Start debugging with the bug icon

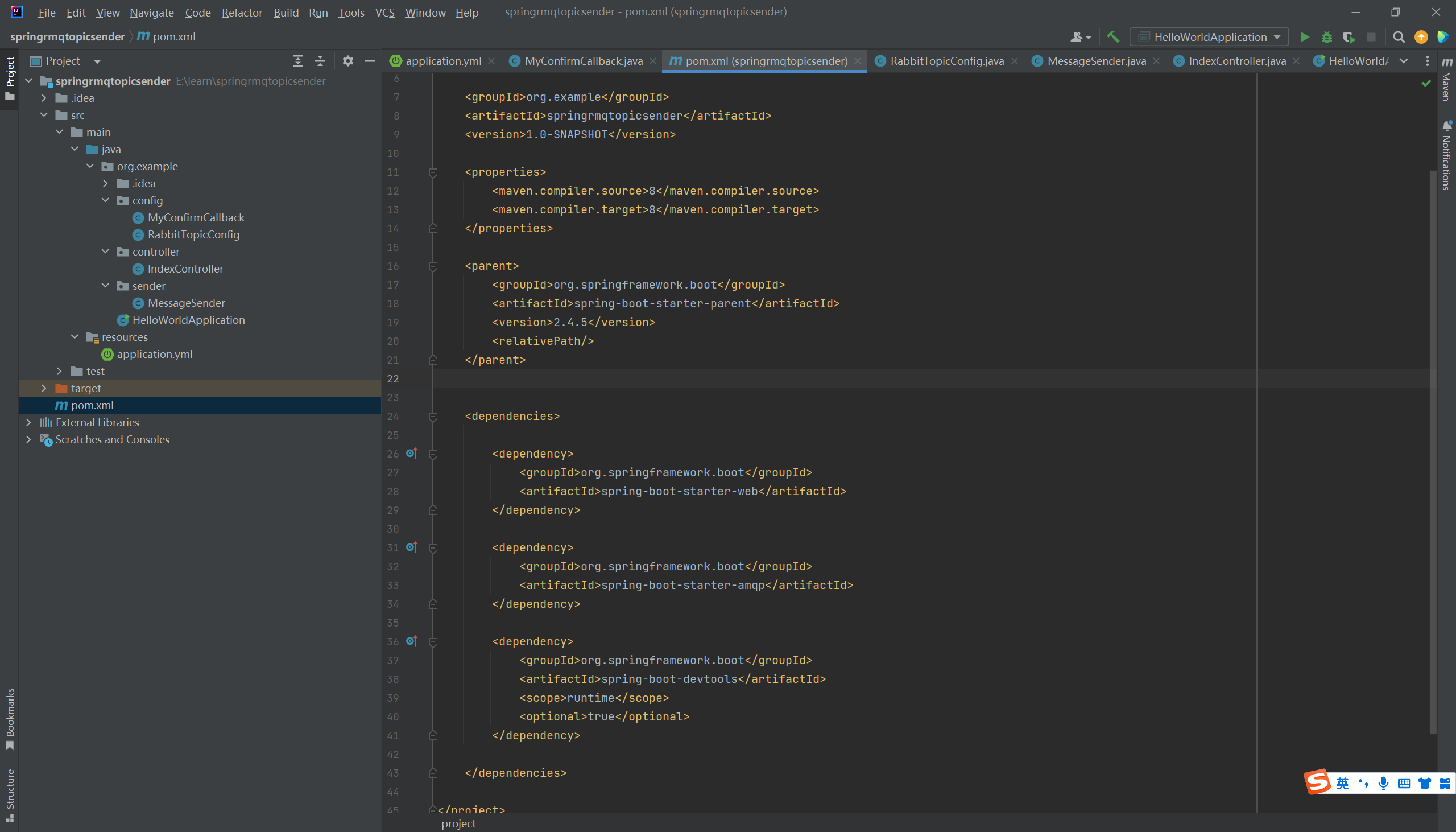pos(1326,37)
